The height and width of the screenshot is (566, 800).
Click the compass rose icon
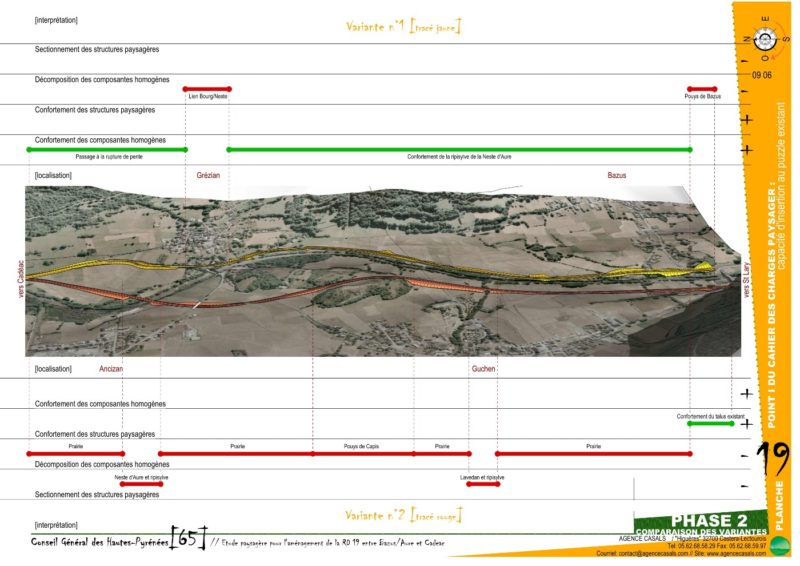tap(765, 39)
